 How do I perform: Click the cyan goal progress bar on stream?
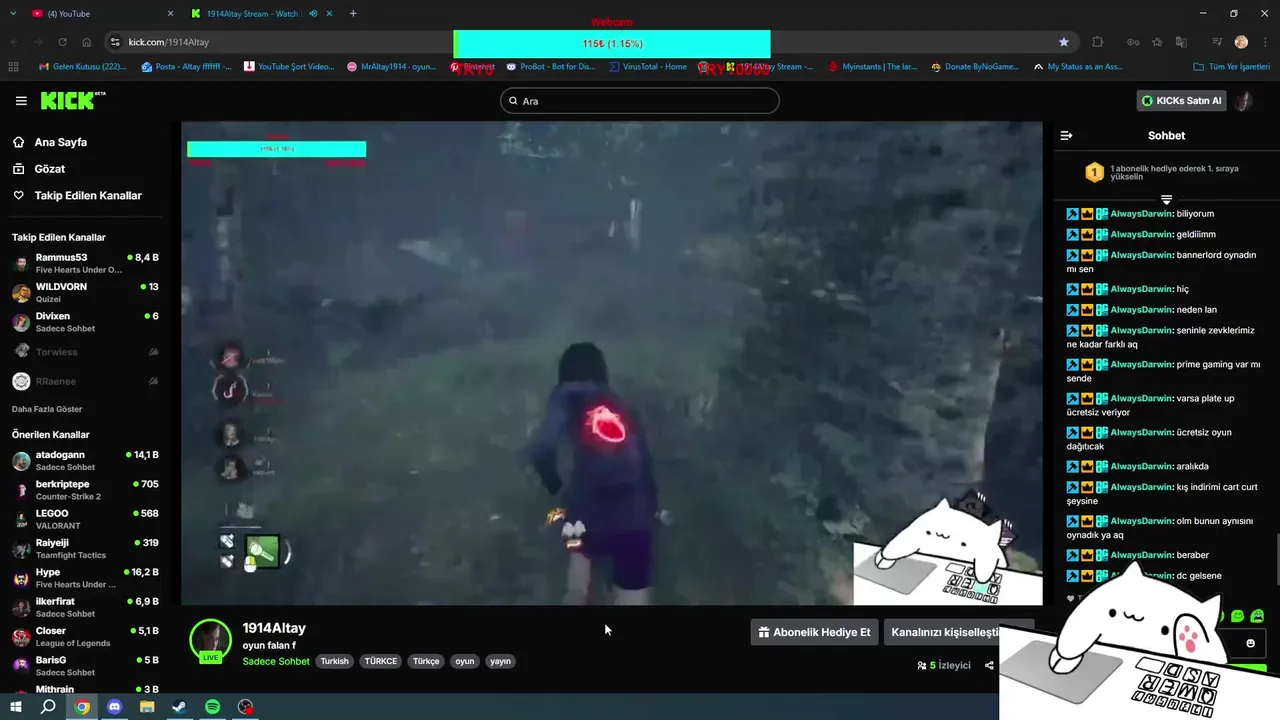[x=276, y=149]
